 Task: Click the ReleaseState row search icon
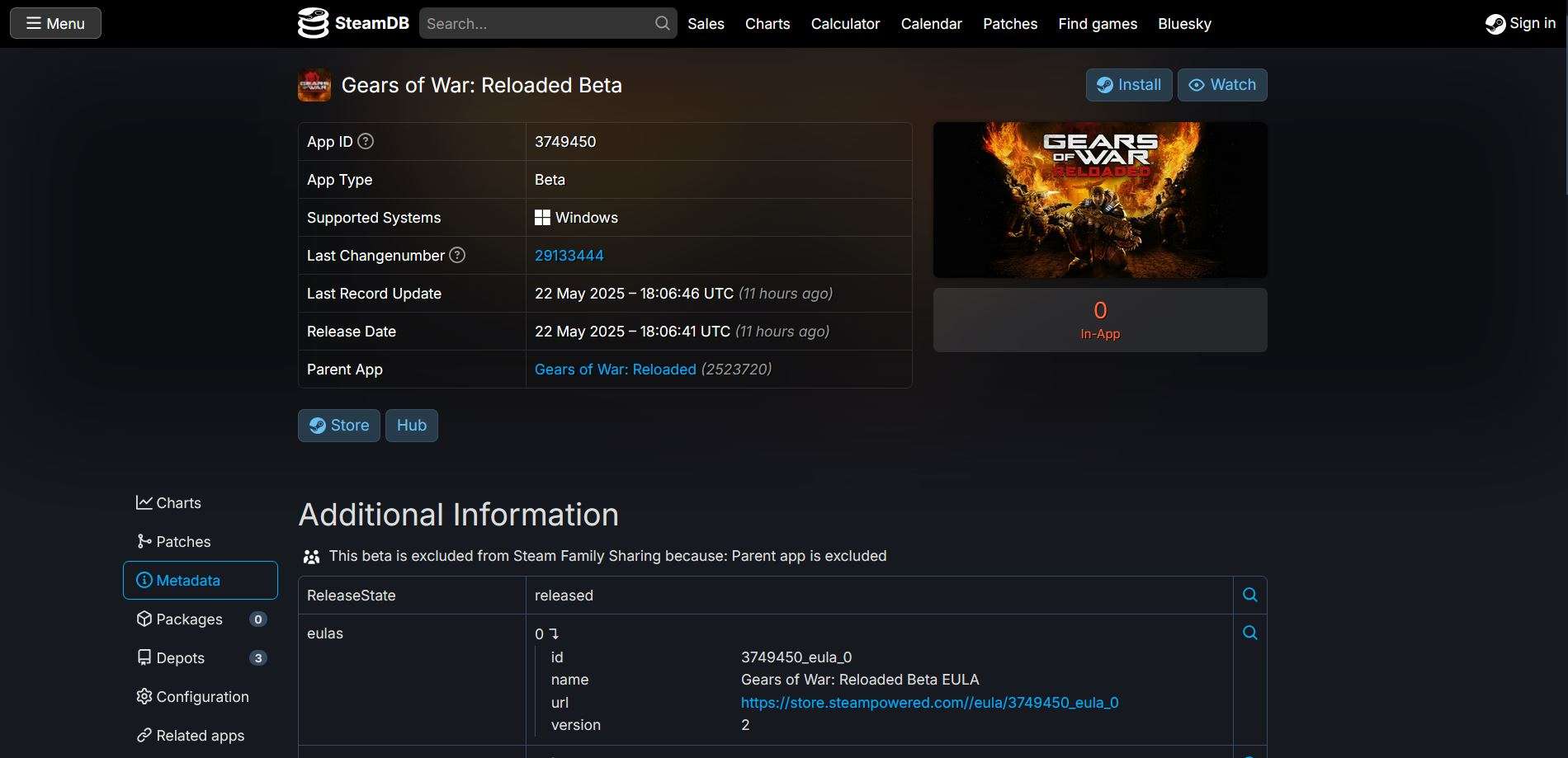(x=1250, y=595)
